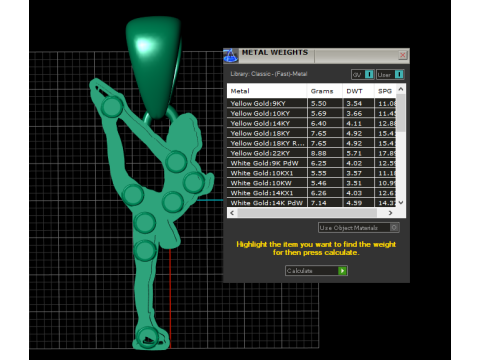Click the 4.03 DWT value

(354, 193)
